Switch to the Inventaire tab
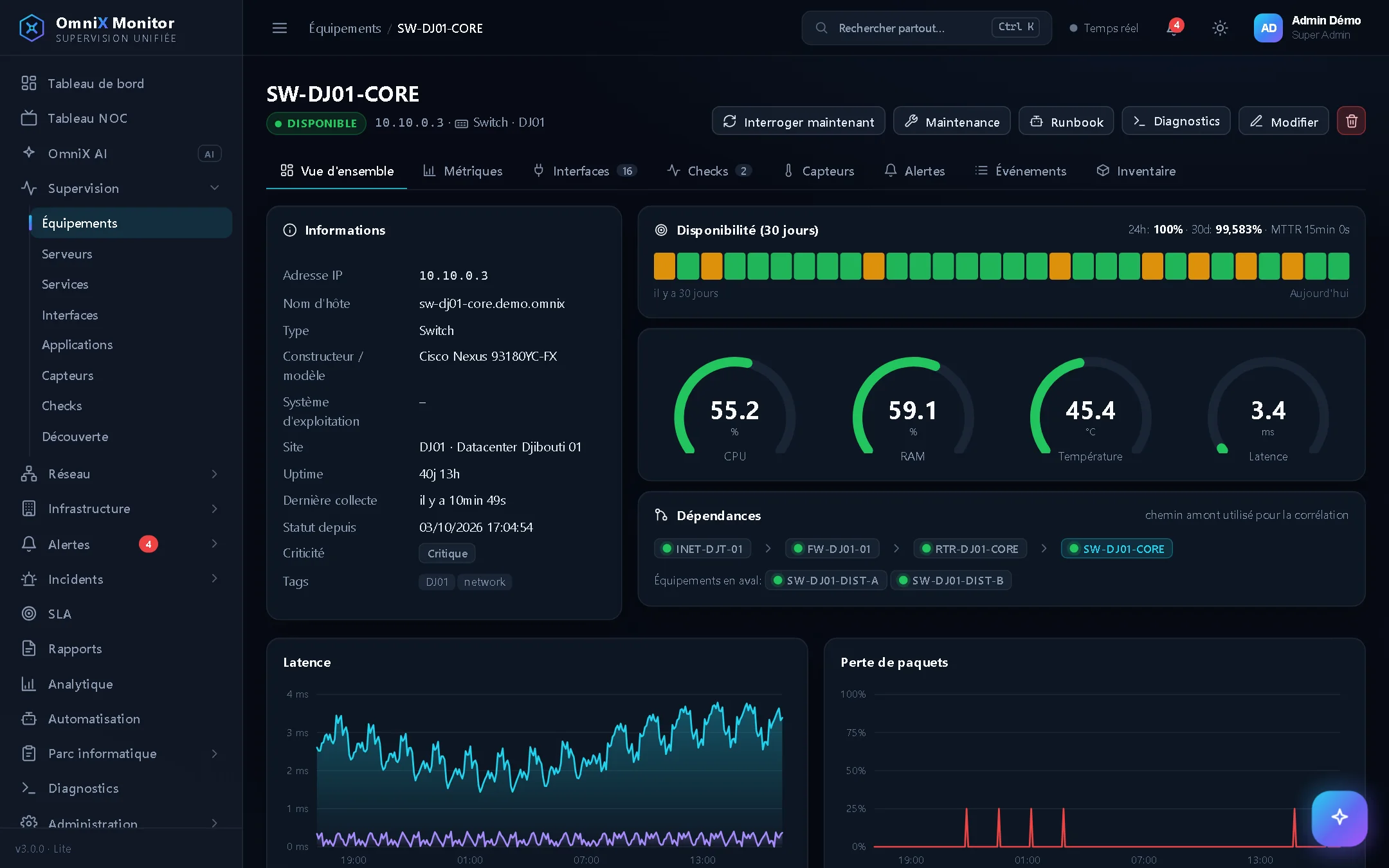The width and height of the screenshot is (1389, 868). pyautogui.click(x=1136, y=171)
